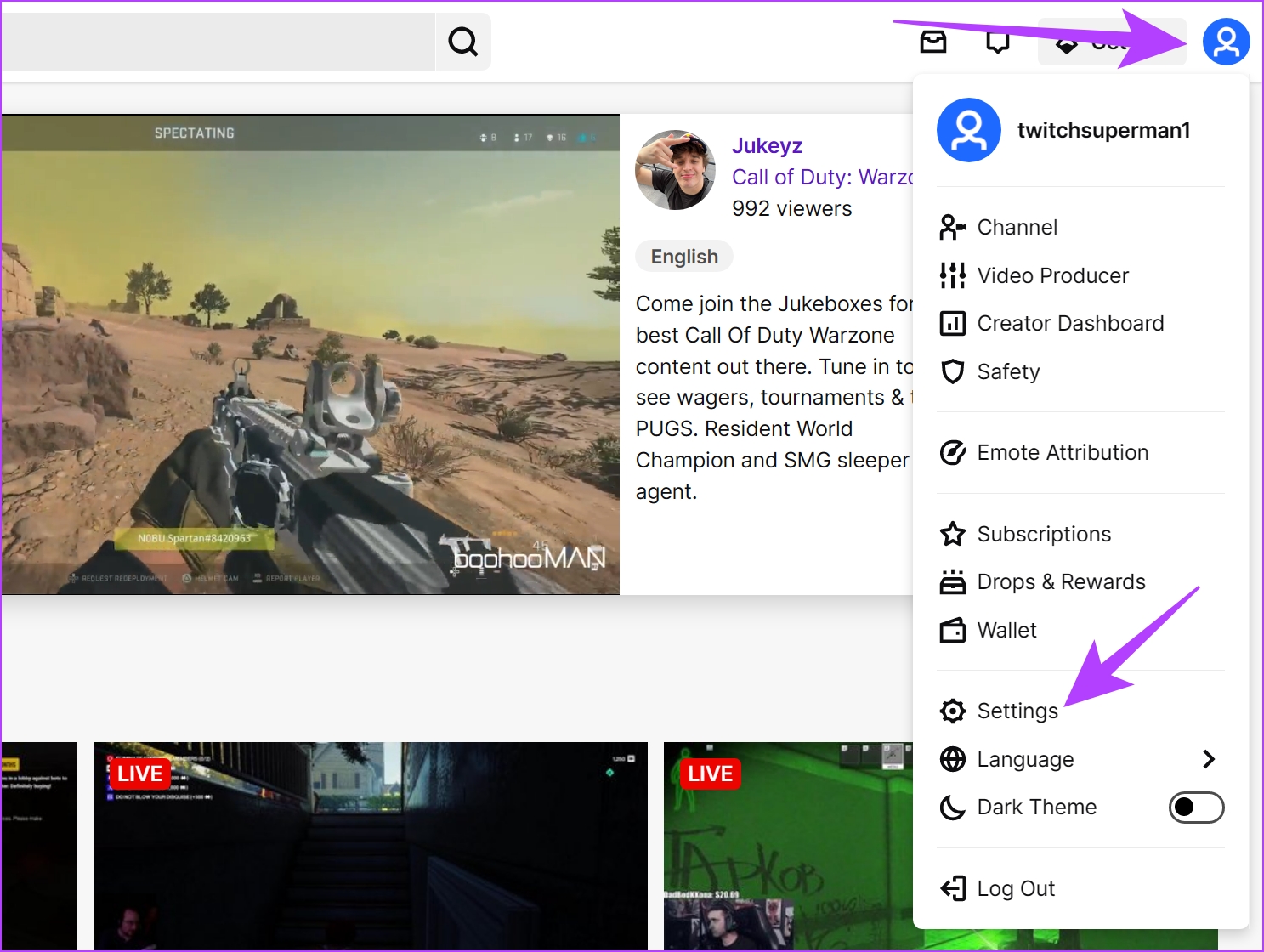Image resolution: width=1264 pixels, height=952 pixels.
Task: Open the Jukeyz channel link
Action: [768, 145]
